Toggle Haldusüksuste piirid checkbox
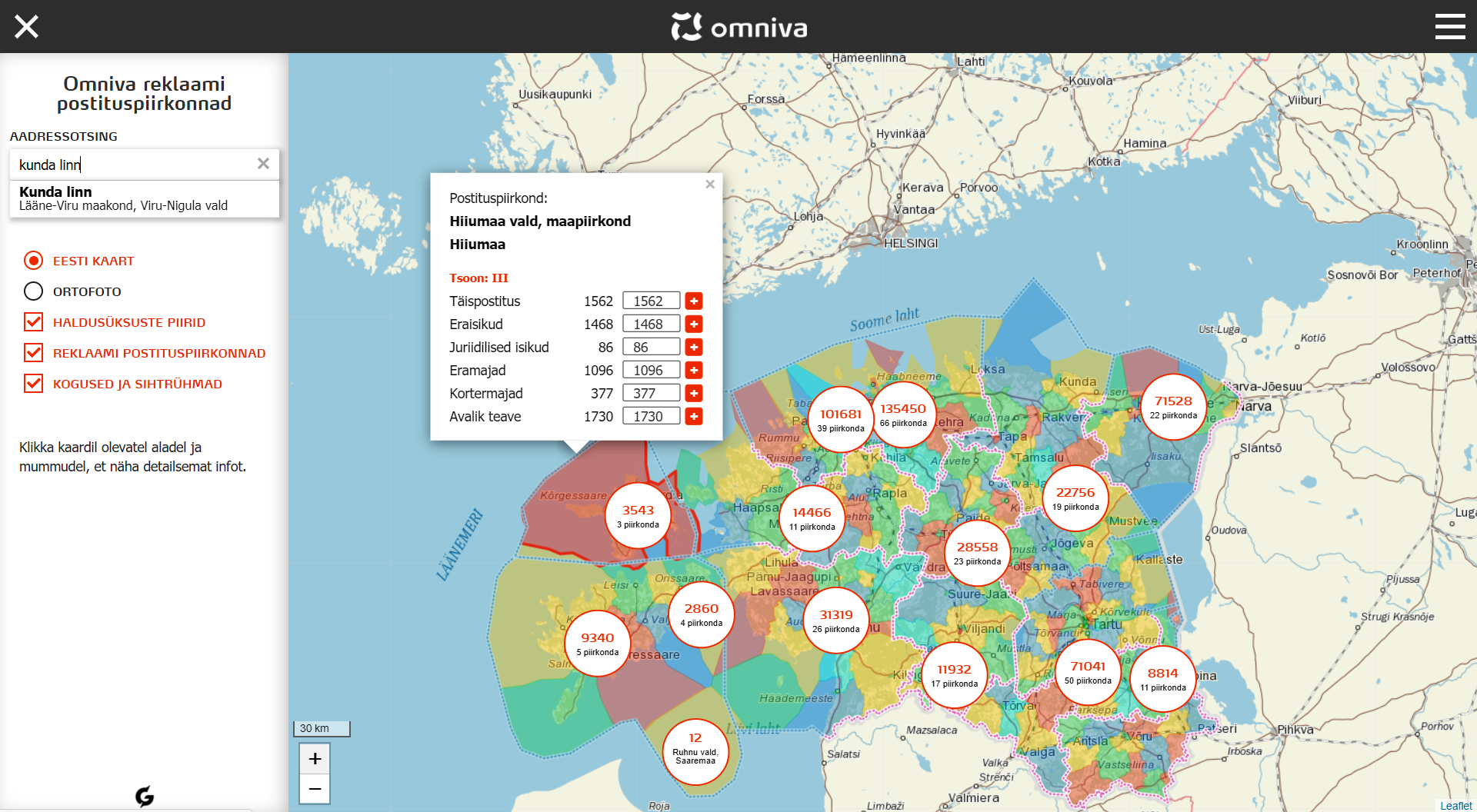The image size is (1477, 812). click(33, 322)
